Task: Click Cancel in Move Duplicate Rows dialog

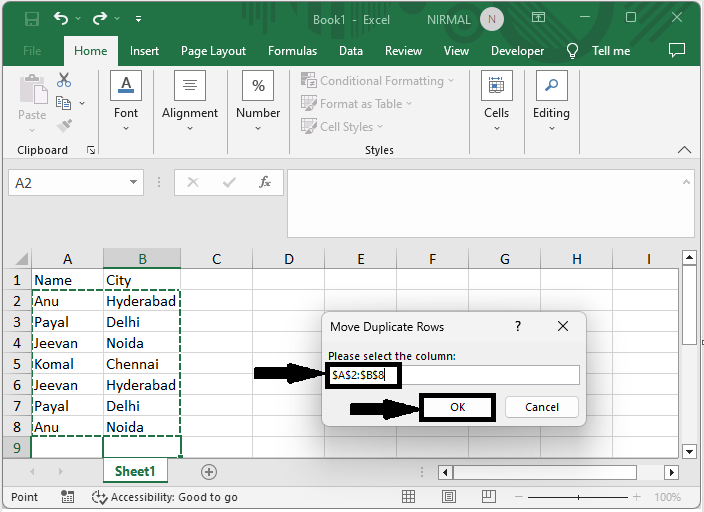Action: 541,407
